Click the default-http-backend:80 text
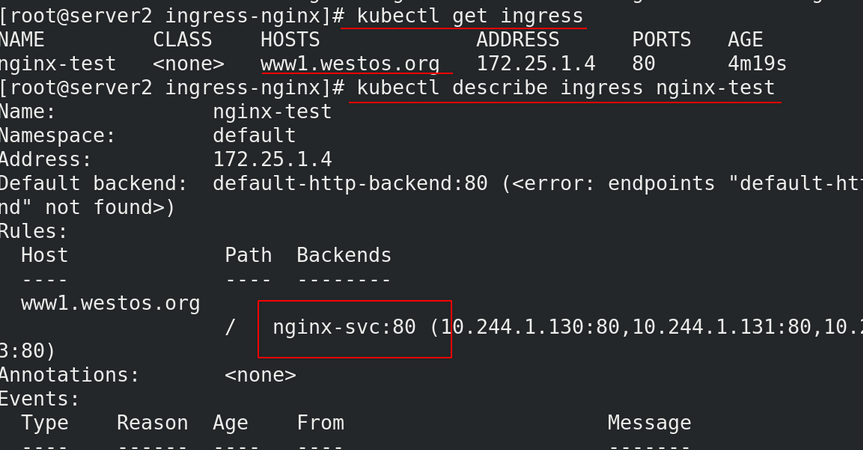The width and height of the screenshot is (863, 450). [x=350, y=183]
